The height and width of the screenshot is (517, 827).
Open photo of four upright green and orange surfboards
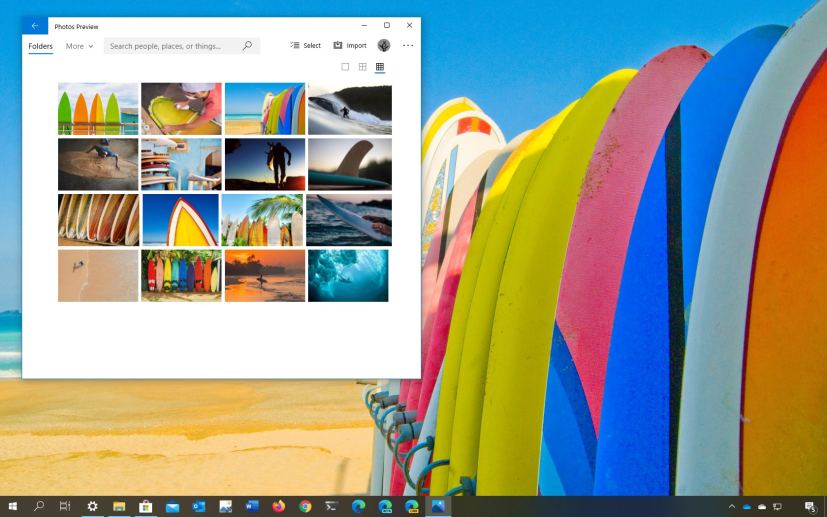click(98, 109)
